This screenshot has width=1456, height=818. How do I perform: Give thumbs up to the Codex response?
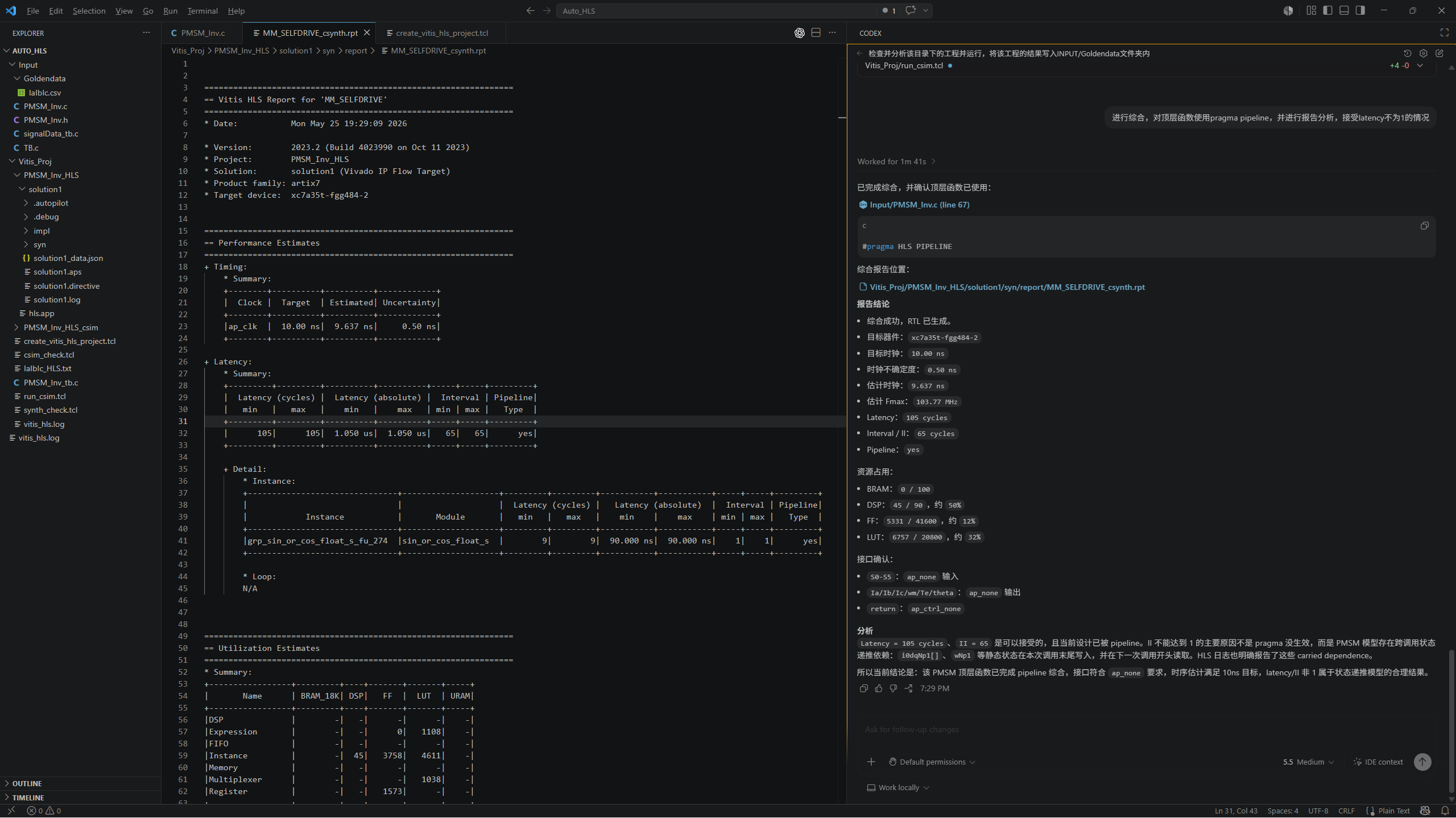coord(879,688)
